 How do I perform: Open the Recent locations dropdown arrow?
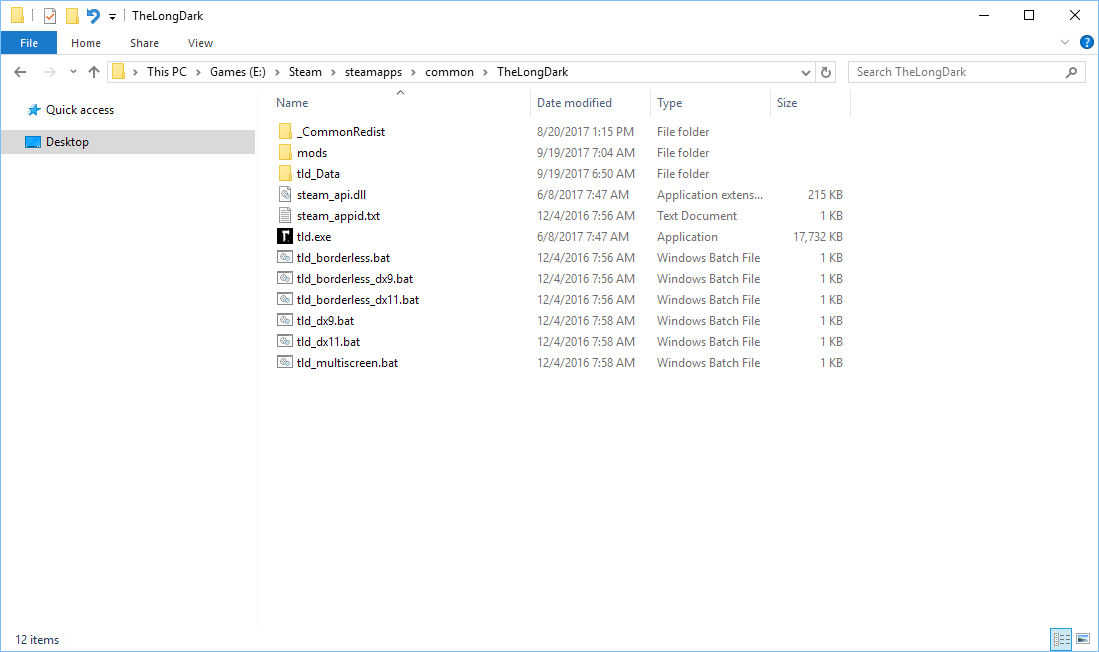(73, 72)
